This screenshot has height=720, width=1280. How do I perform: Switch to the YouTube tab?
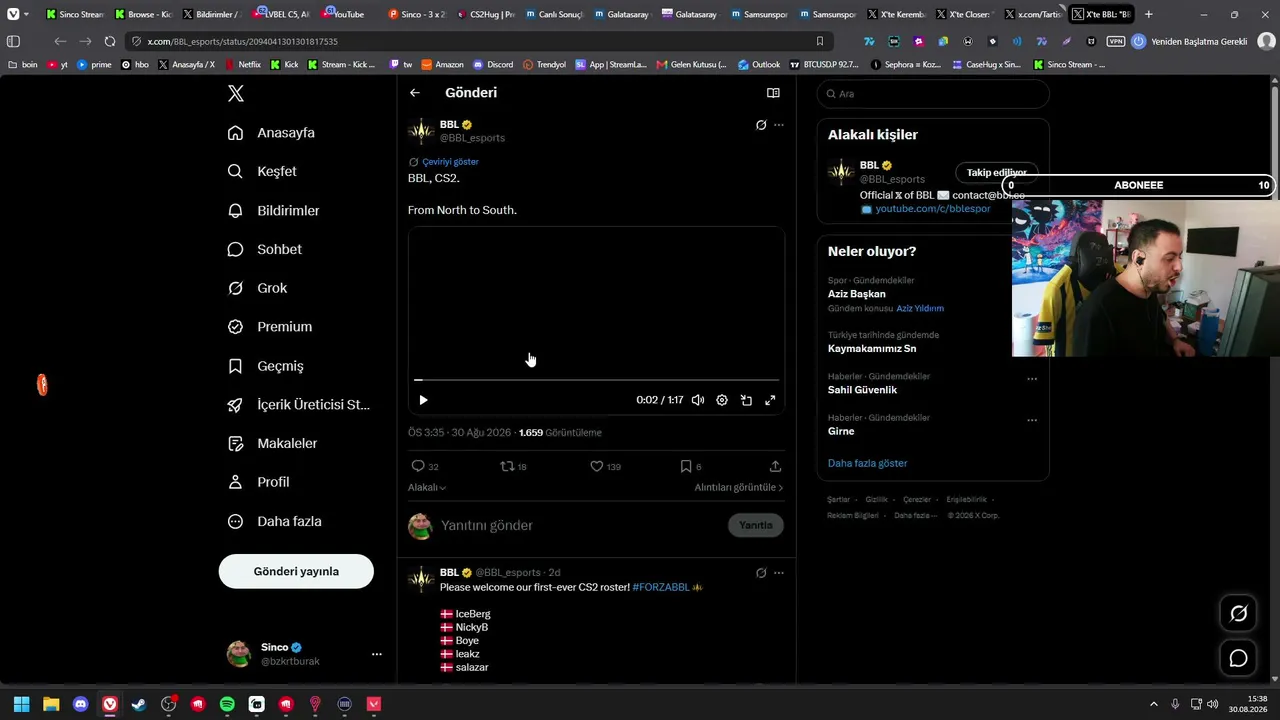346,14
